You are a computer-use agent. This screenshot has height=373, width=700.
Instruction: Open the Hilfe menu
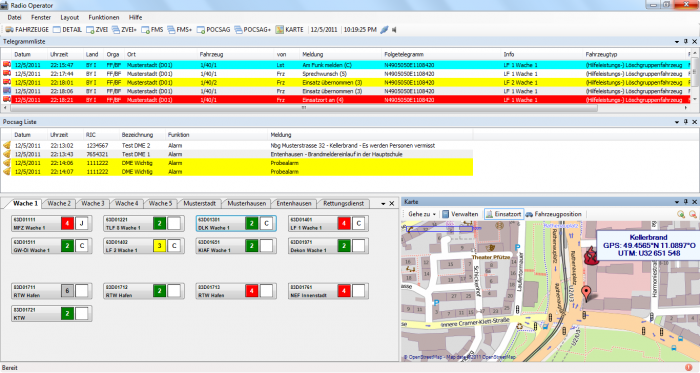pyautogui.click(x=135, y=17)
